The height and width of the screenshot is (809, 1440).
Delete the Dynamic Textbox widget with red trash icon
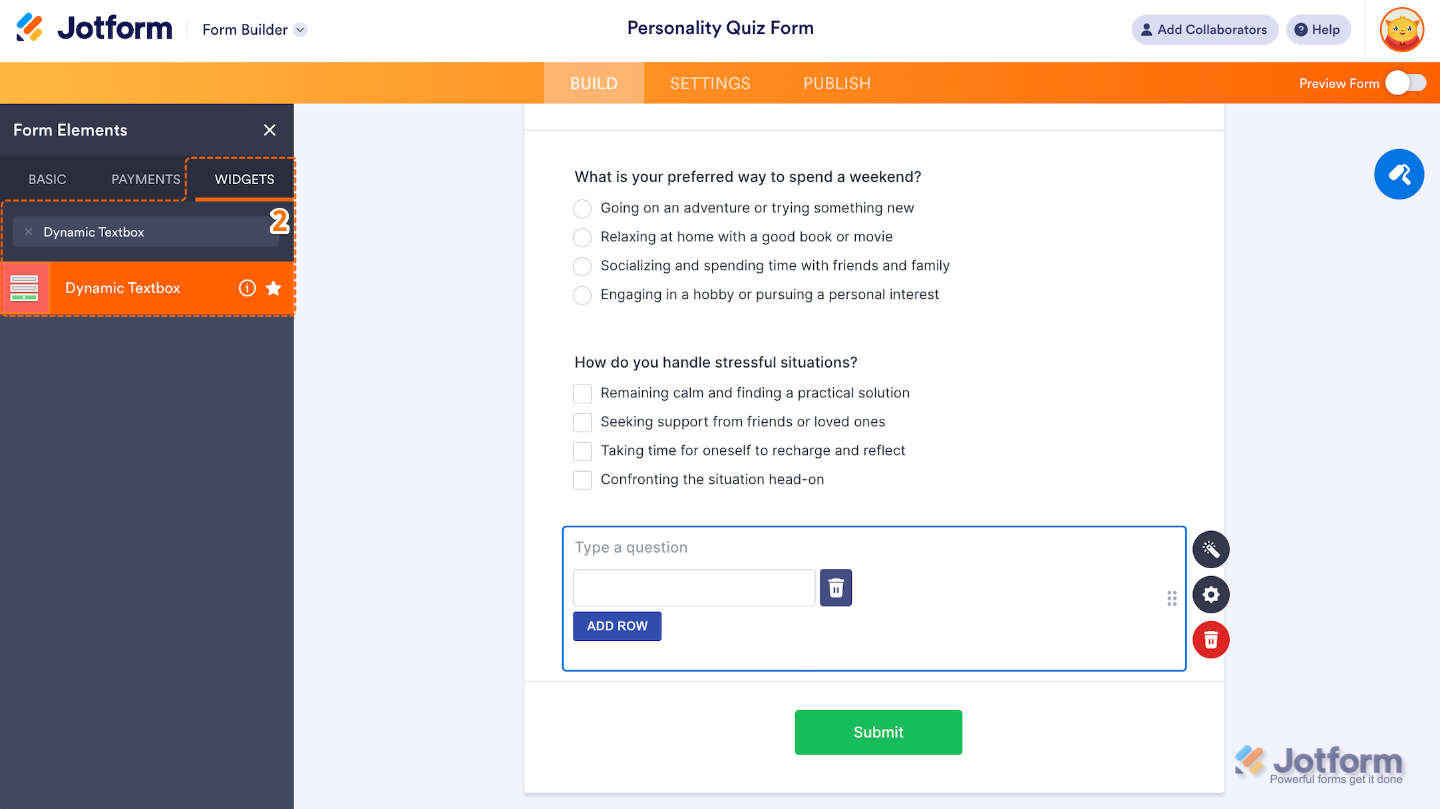point(1210,639)
